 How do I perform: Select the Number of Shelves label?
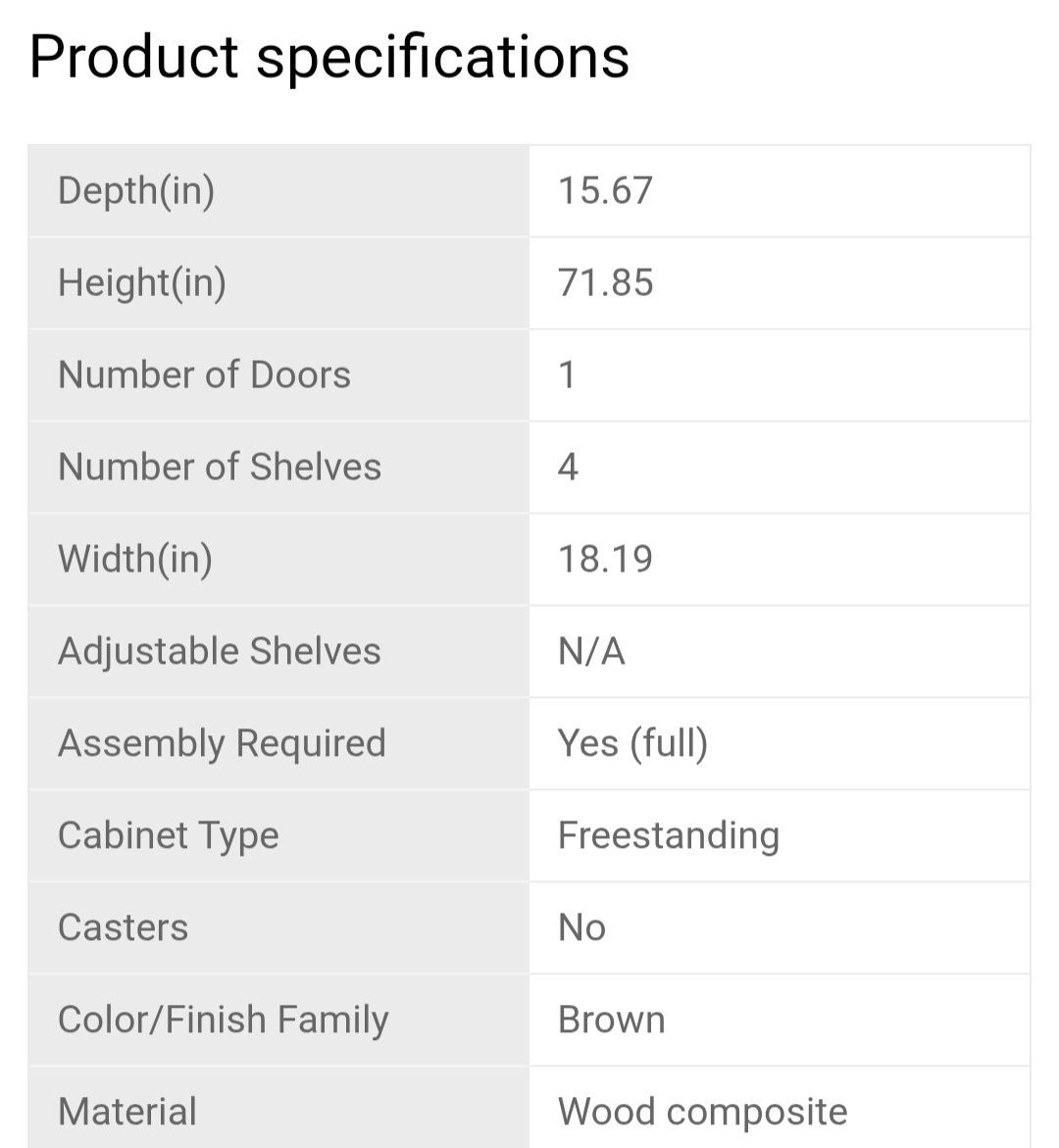220,467
